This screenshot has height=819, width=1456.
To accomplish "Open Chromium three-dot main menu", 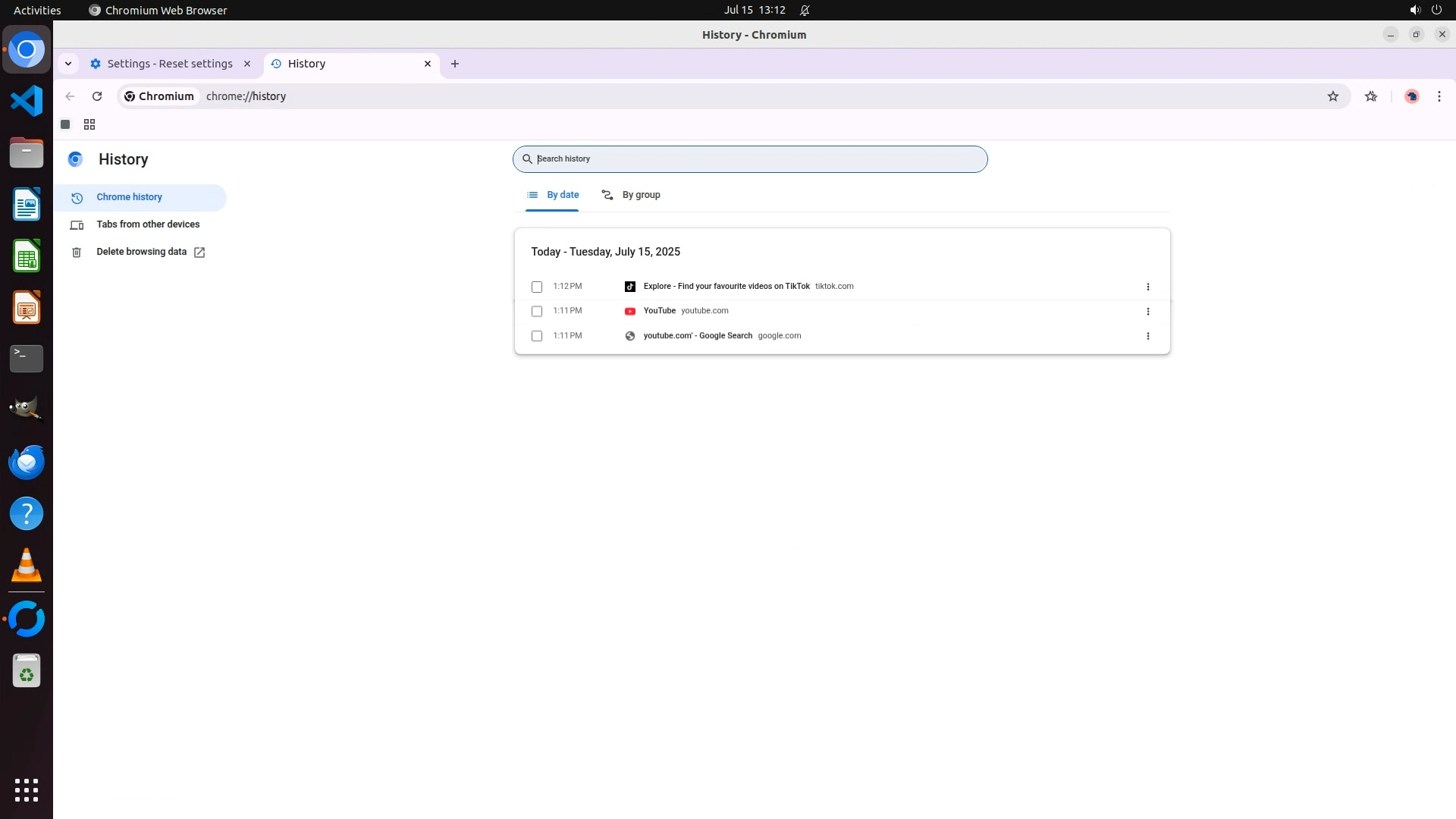I will (x=1439, y=96).
